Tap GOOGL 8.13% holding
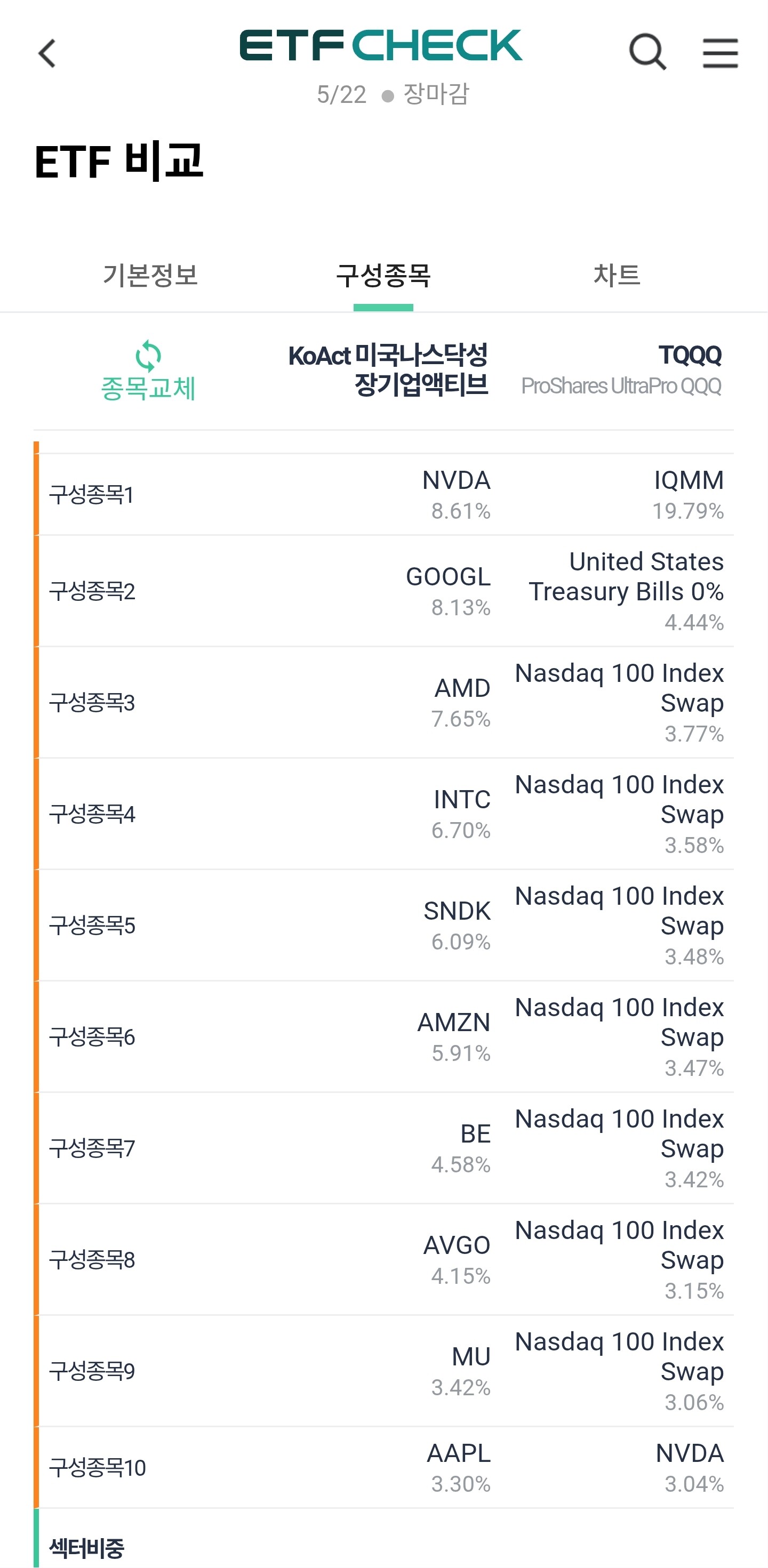 [448, 591]
